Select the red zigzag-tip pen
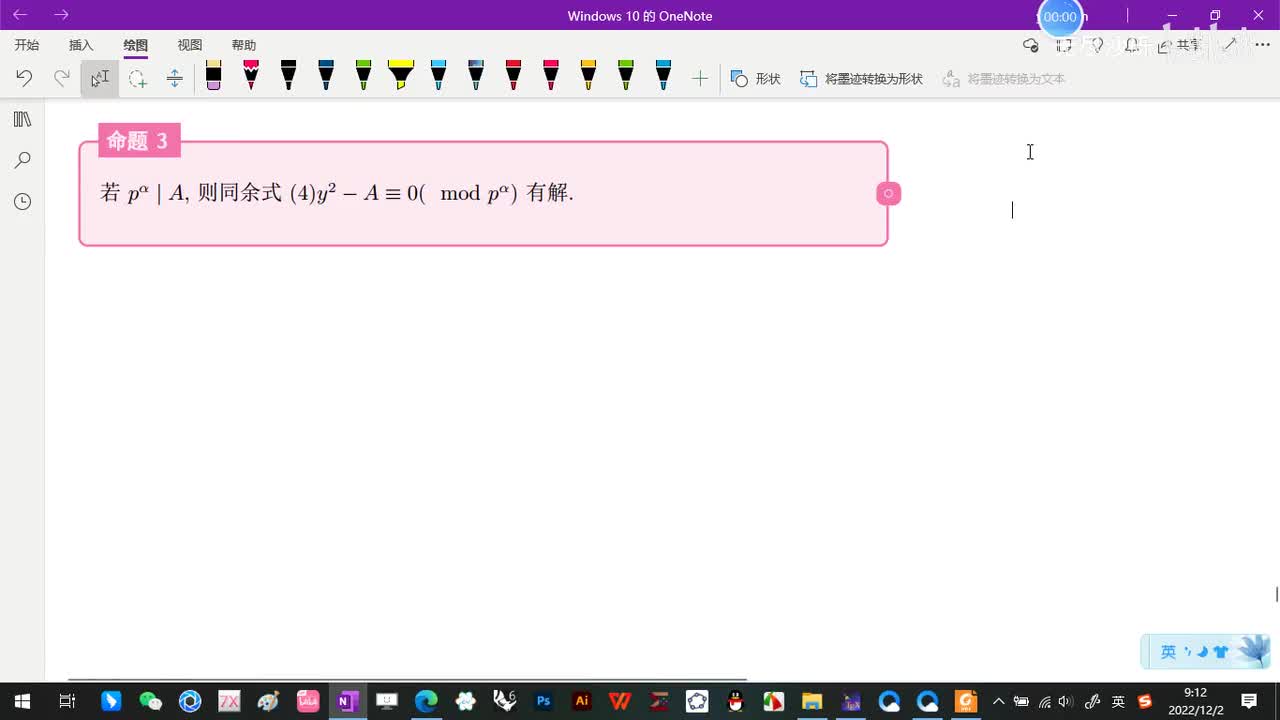1280x720 pixels. [x=251, y=76]
